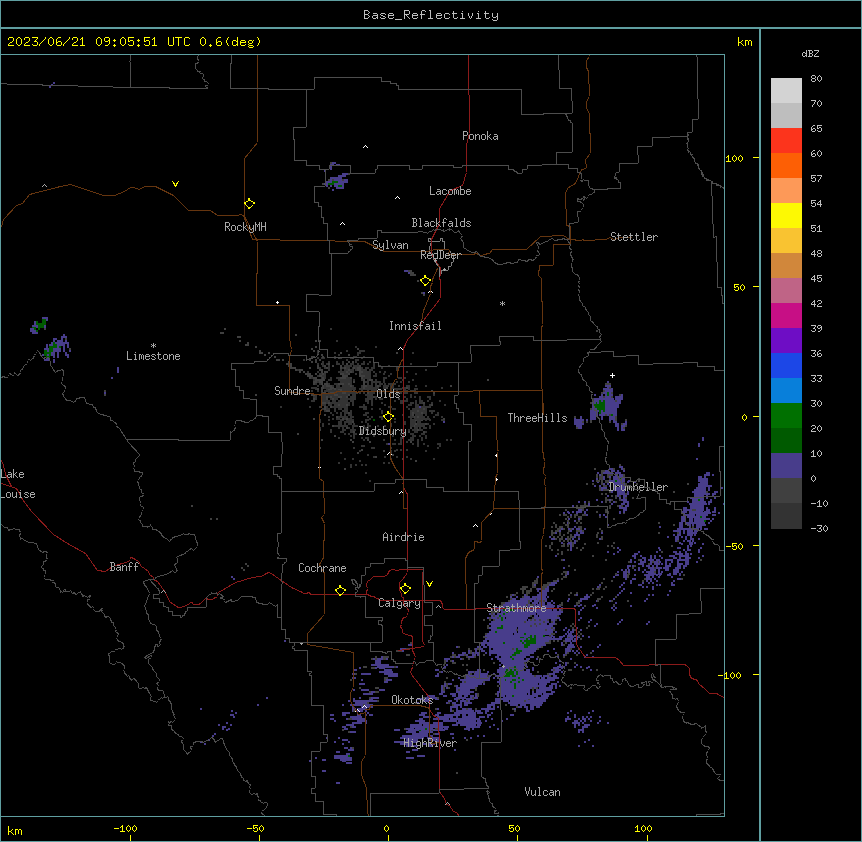The image size is (862, 842).
Task: Click the yellow V marker east of Calgary
Action: [429, 584]
